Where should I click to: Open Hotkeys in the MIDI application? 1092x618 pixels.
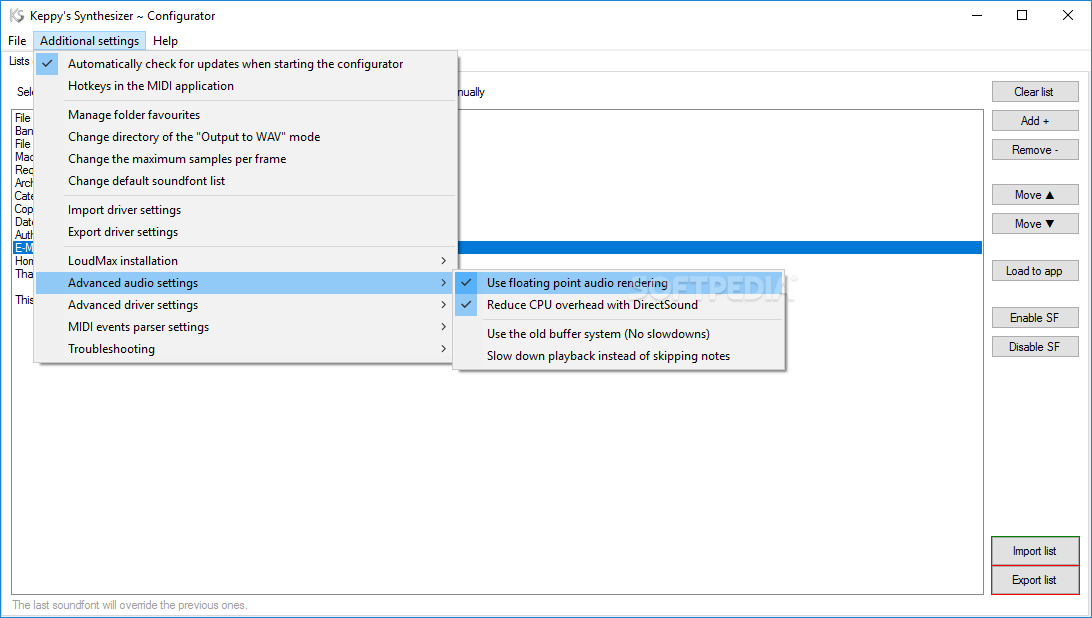(x=246, y=86)
